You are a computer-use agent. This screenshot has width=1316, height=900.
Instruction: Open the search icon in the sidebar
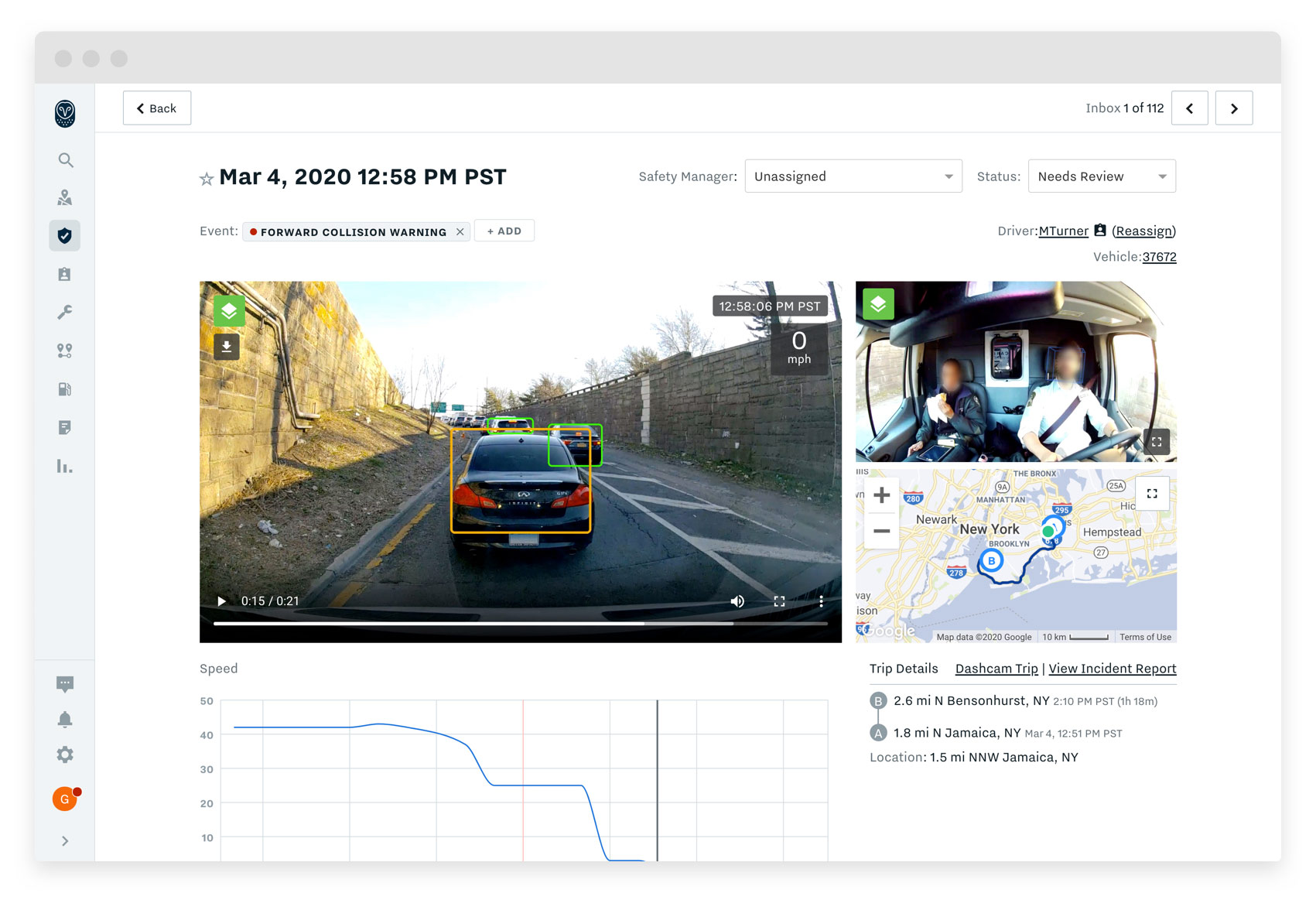(x=66, y=160)
